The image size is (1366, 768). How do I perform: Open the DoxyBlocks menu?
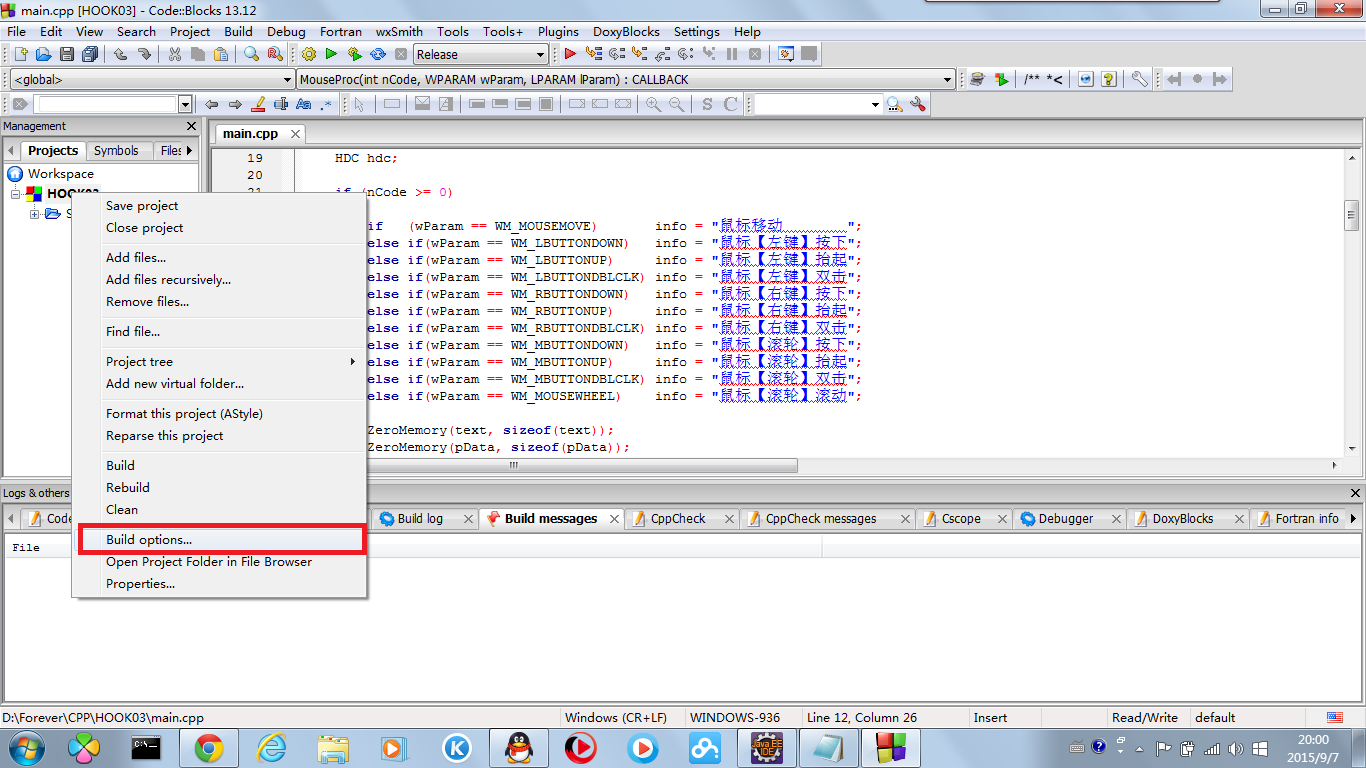click(627, 31)
